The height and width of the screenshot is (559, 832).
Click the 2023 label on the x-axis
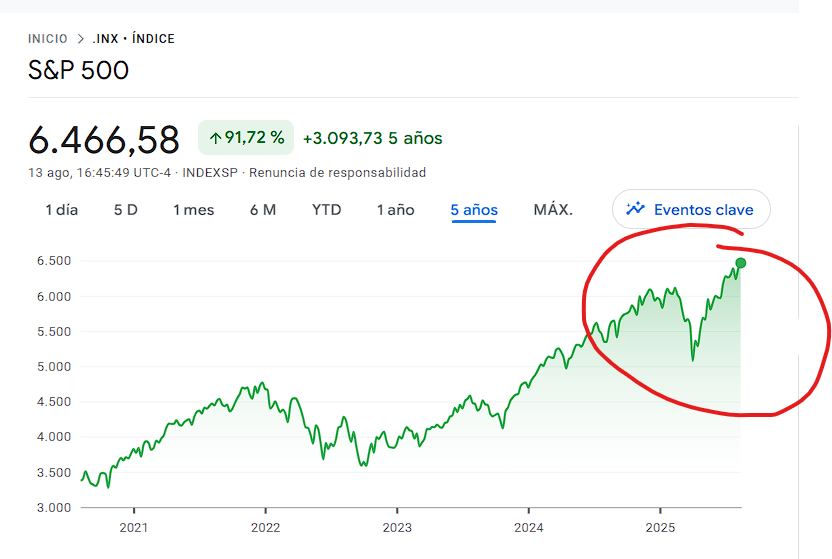397,527
